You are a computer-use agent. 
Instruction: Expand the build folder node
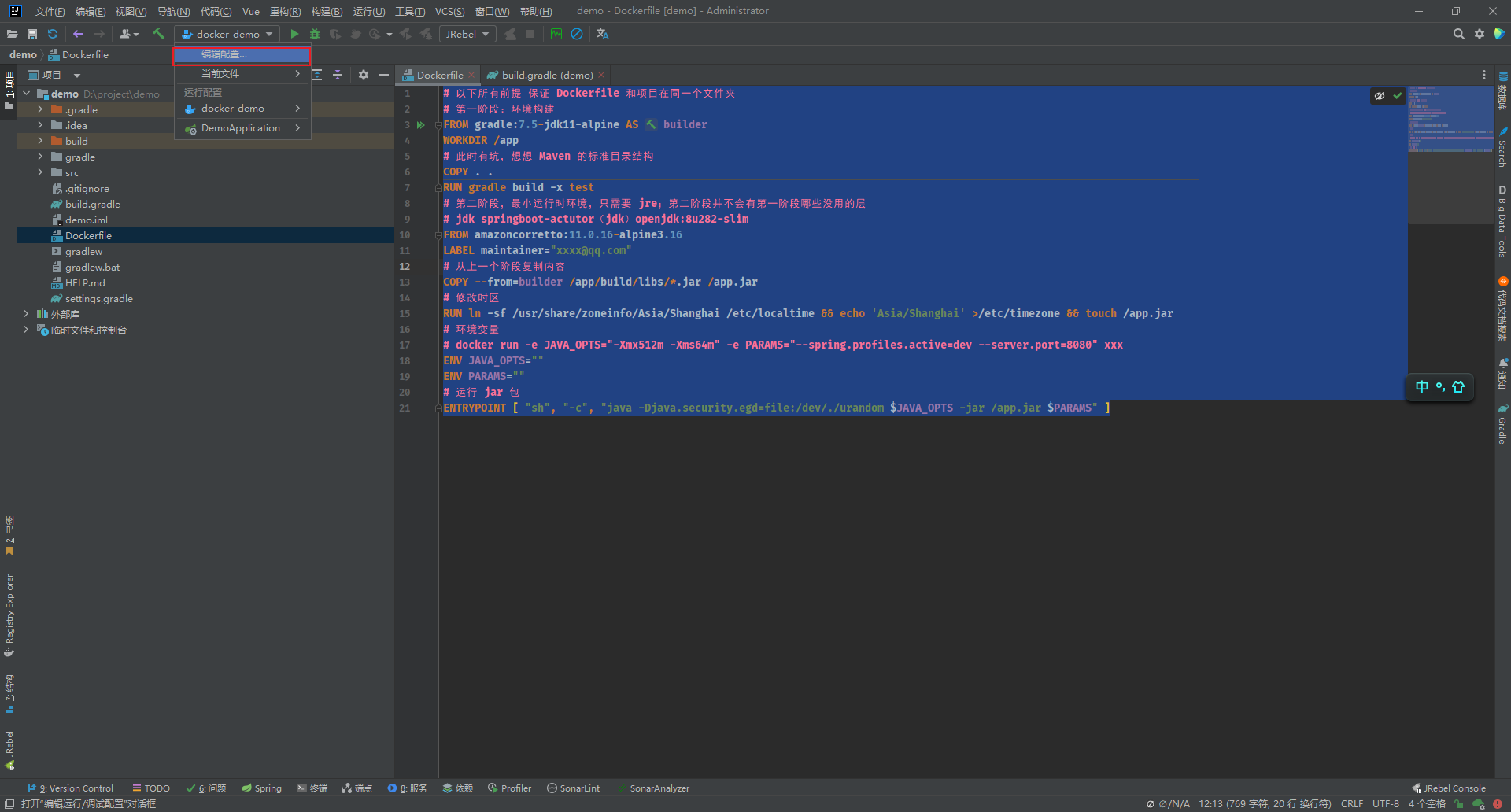coord(40,141)
